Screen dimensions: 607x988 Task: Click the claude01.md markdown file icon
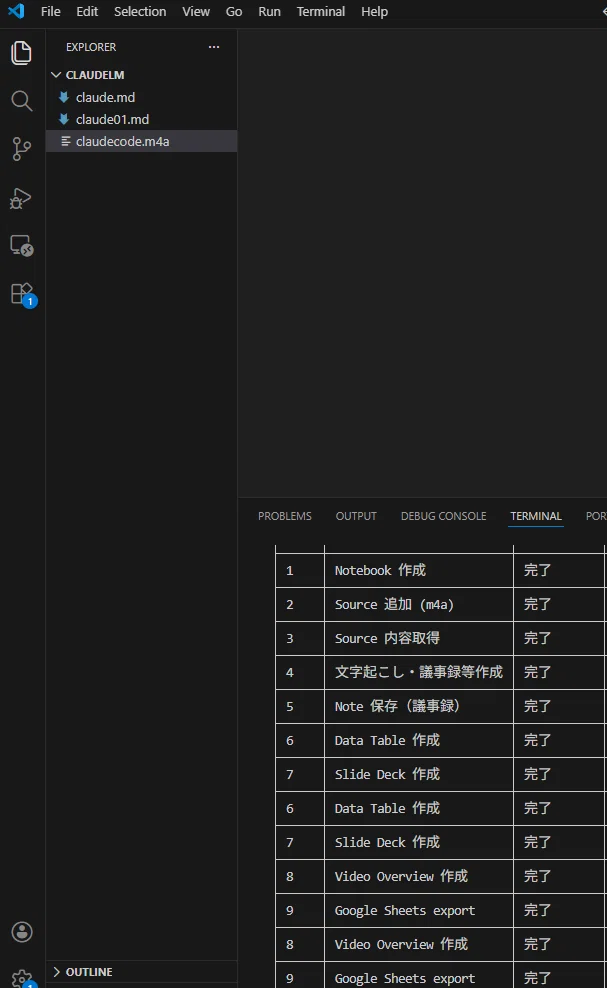coord(64,119)
